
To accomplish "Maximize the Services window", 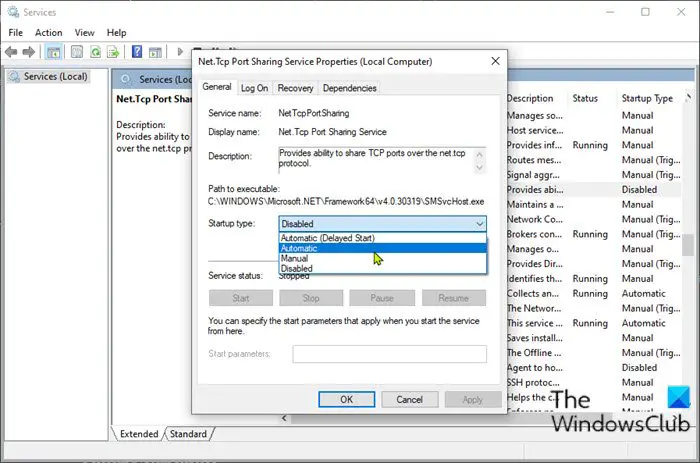I will pyautogui.click(x=645, y=12).
